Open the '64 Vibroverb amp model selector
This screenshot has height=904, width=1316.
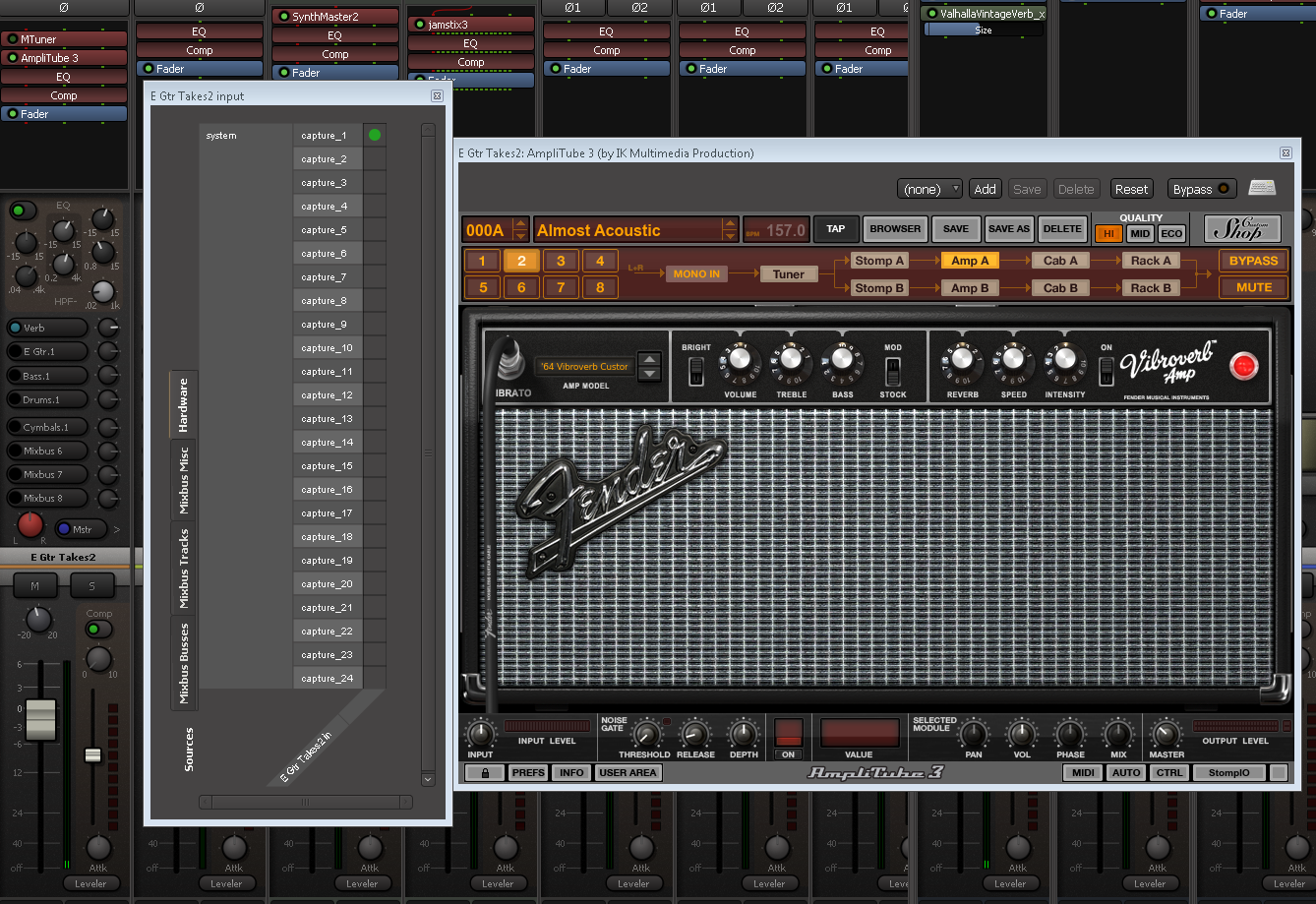point(649,367)
